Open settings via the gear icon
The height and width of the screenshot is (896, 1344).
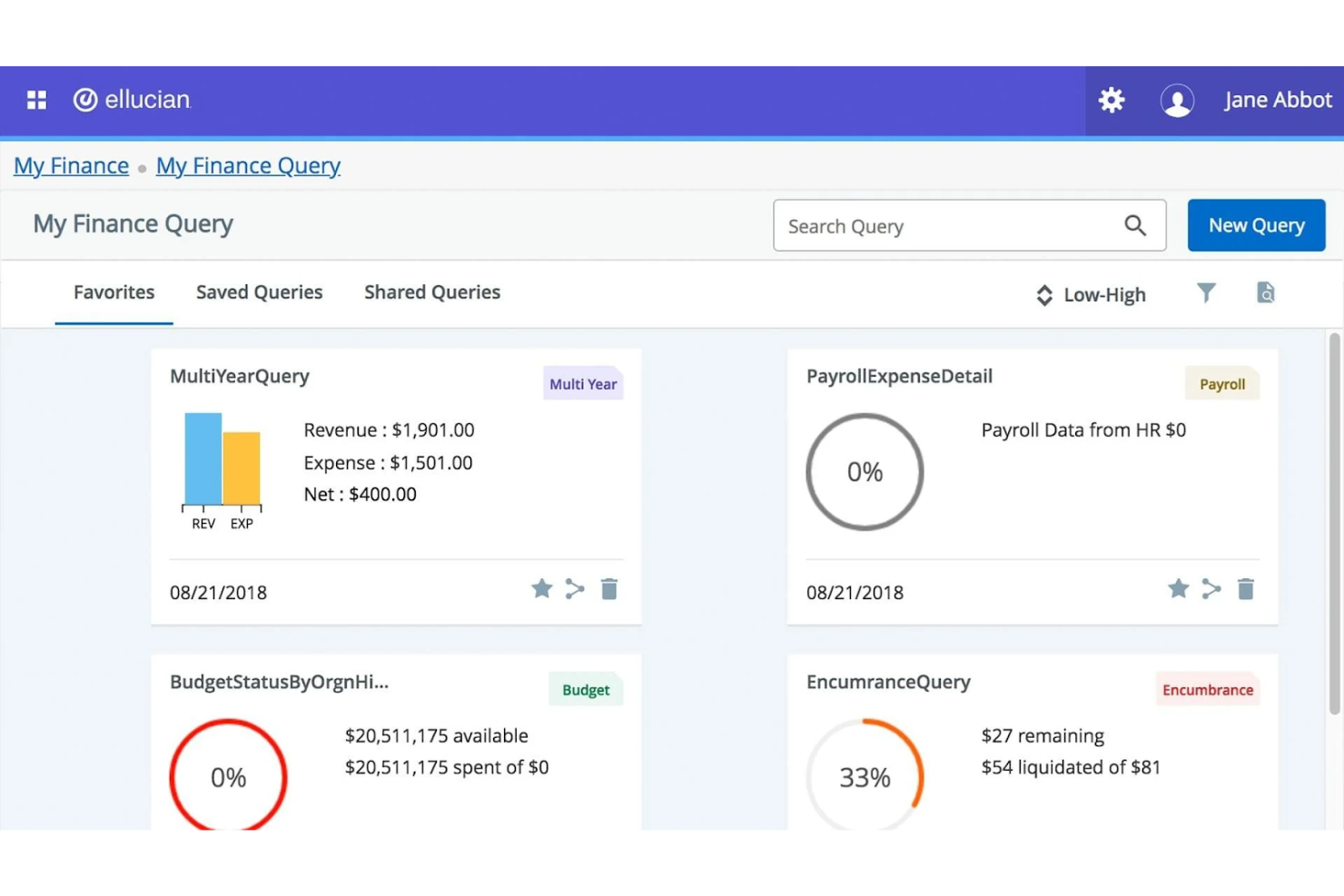(1112, 100)
